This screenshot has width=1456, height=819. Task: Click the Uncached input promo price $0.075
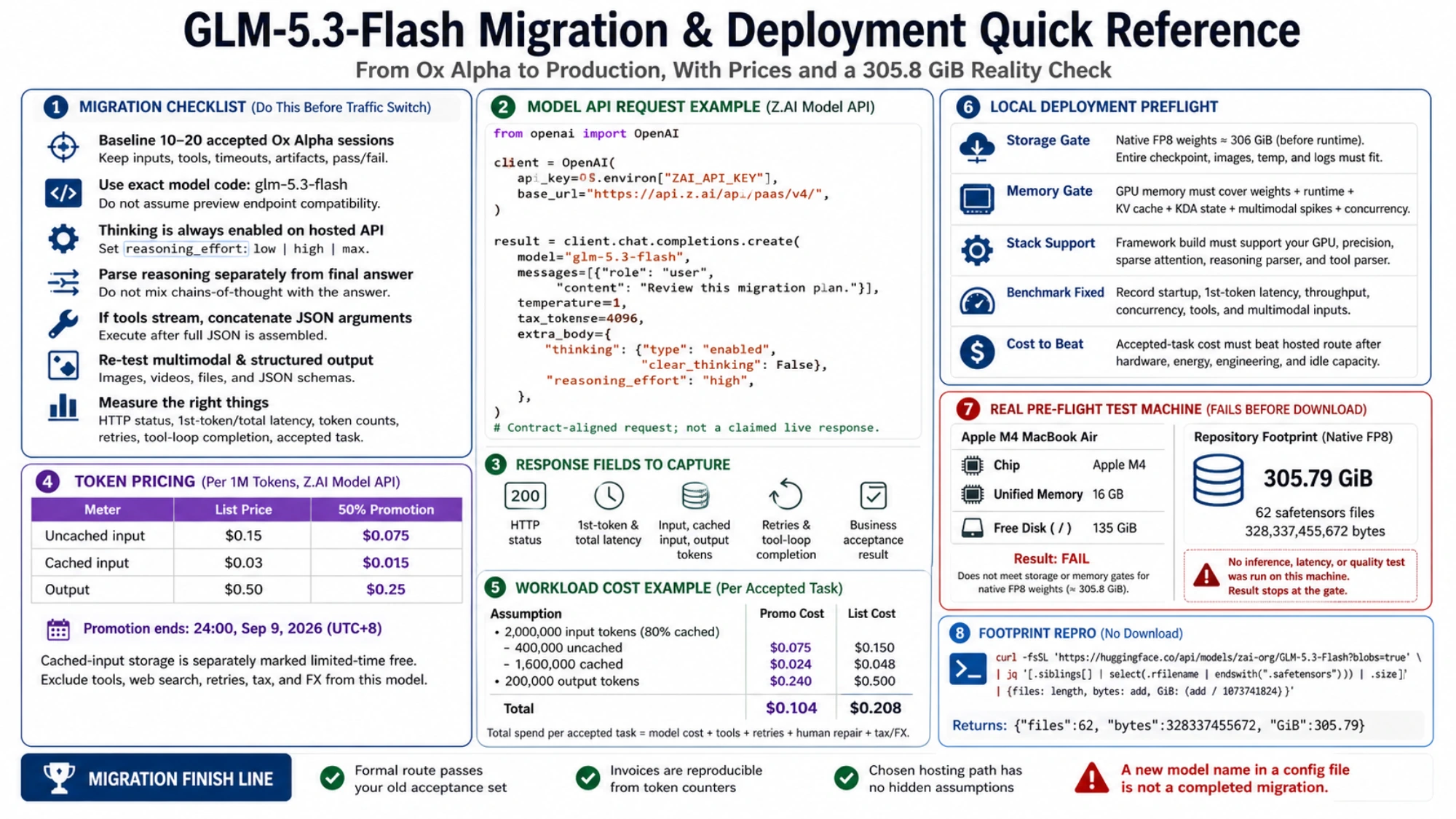(386, 536)
